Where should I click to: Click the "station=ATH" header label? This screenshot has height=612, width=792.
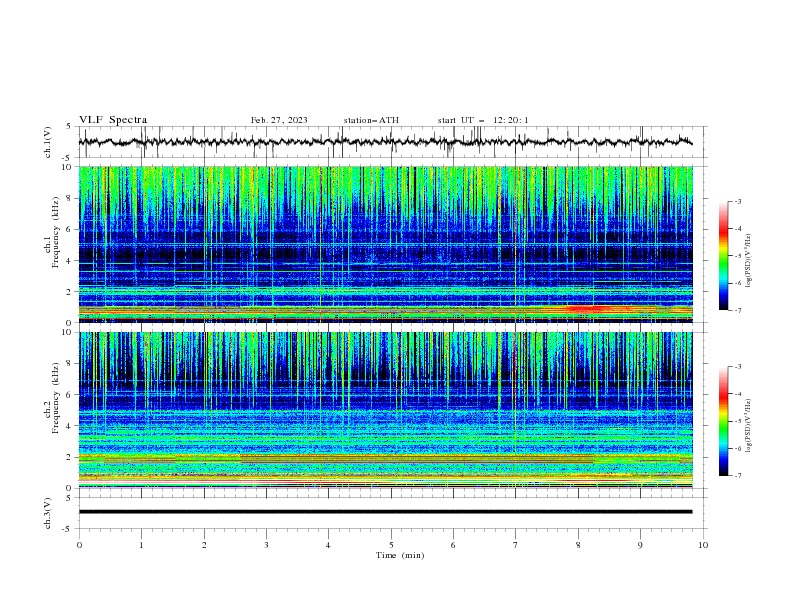coord(371,120)
